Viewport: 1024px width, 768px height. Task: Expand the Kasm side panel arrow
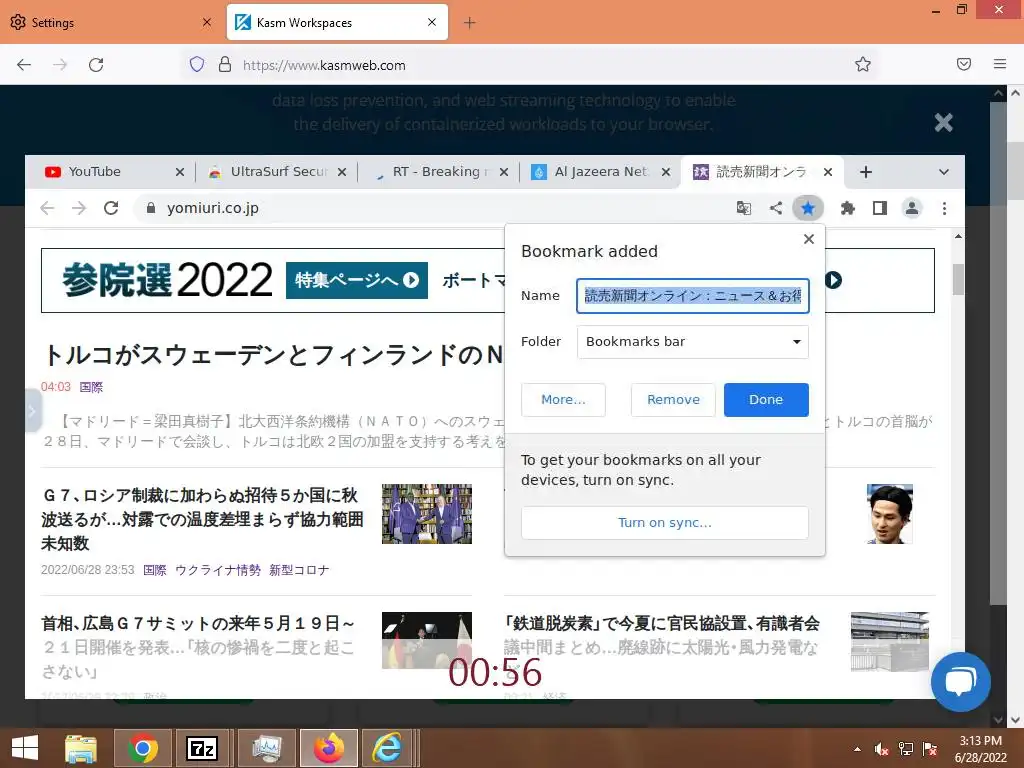pos(33,411)
